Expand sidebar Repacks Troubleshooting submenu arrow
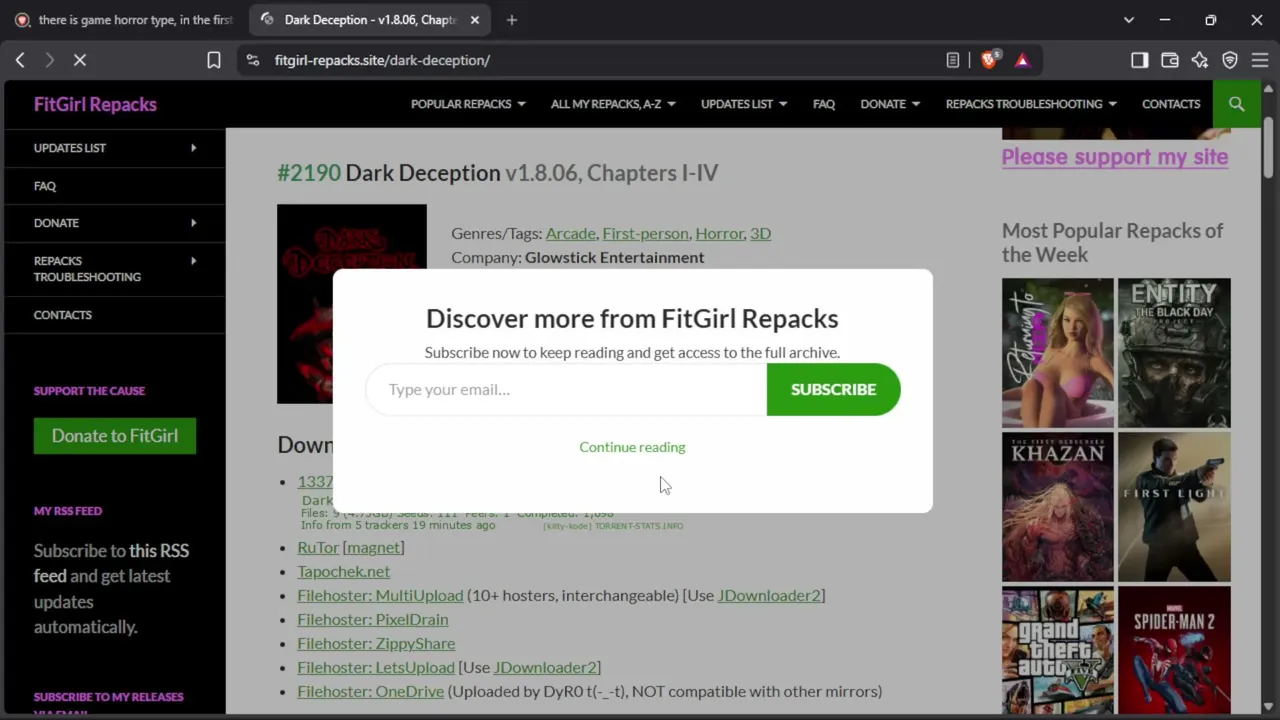 point(194,261)
